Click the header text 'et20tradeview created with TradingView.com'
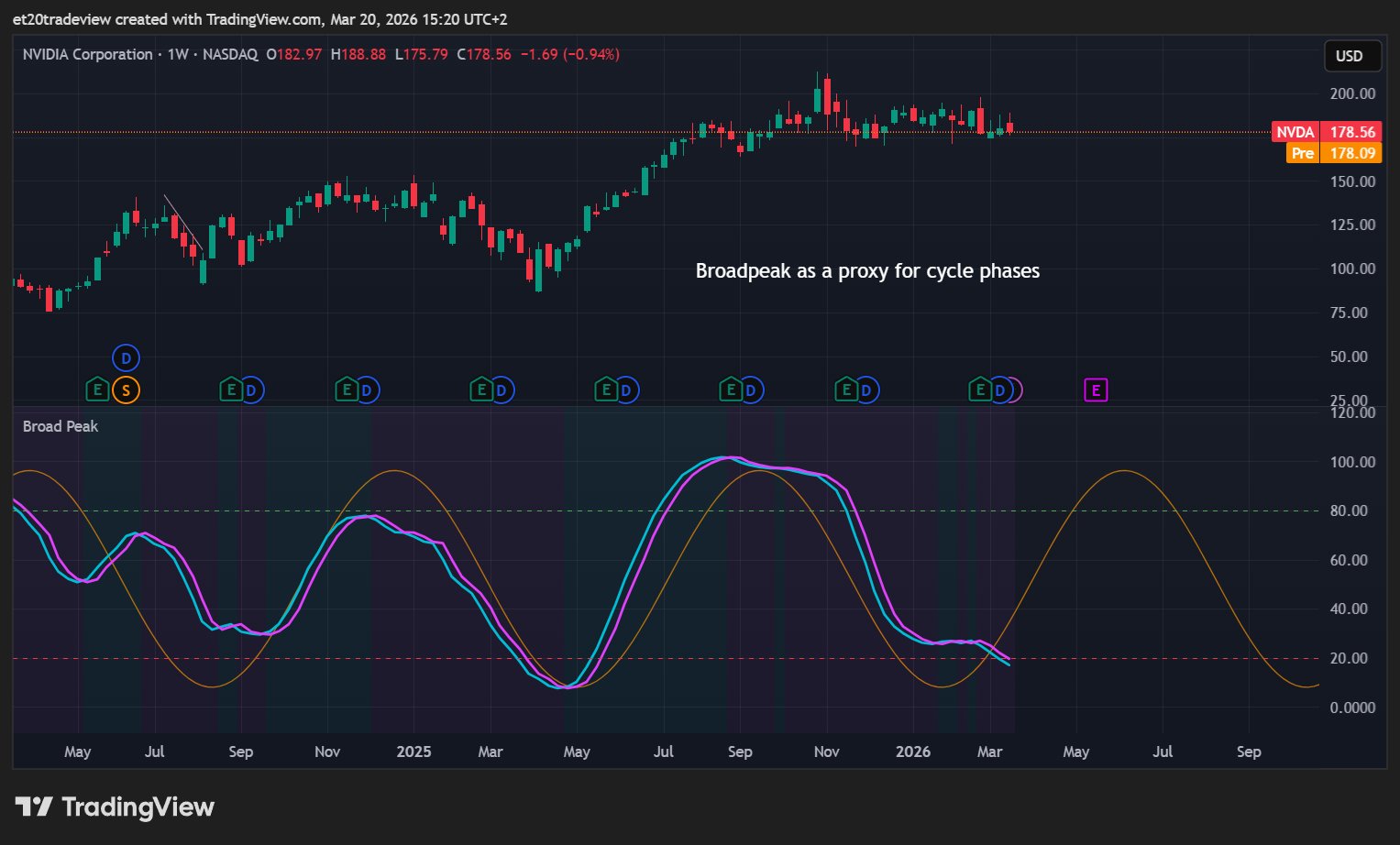 tap(166, 19)
